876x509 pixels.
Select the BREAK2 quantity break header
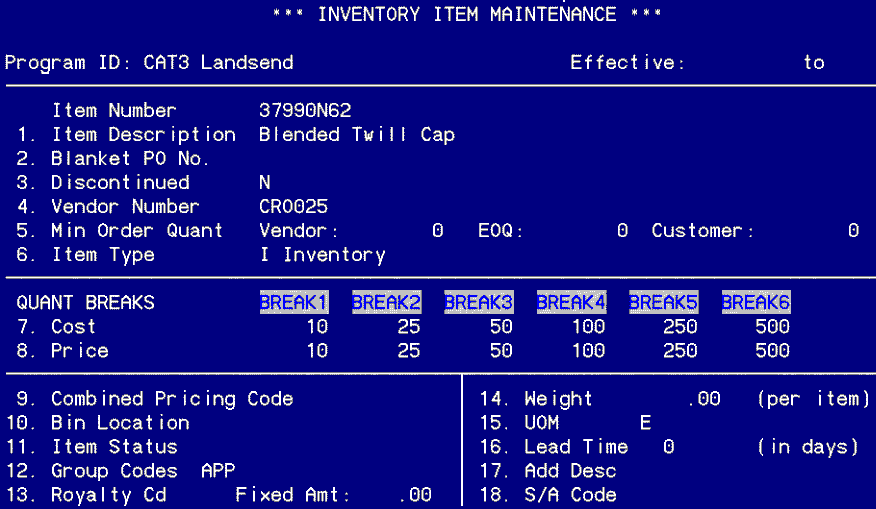[x=386, y=302]
